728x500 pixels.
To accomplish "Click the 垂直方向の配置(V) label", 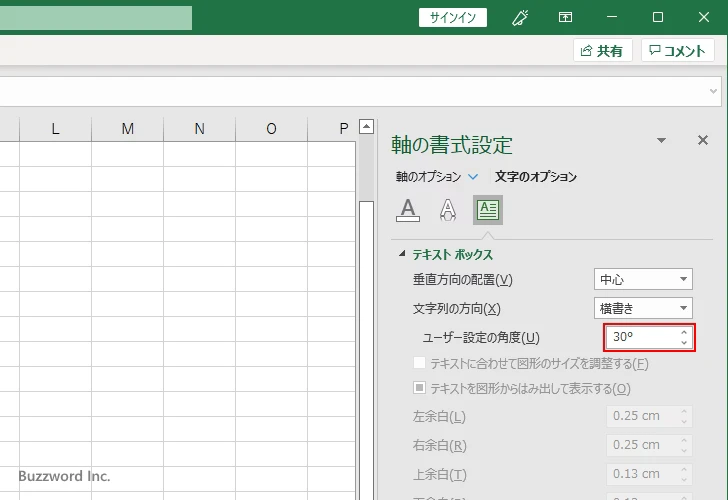I will pos(462,279).
